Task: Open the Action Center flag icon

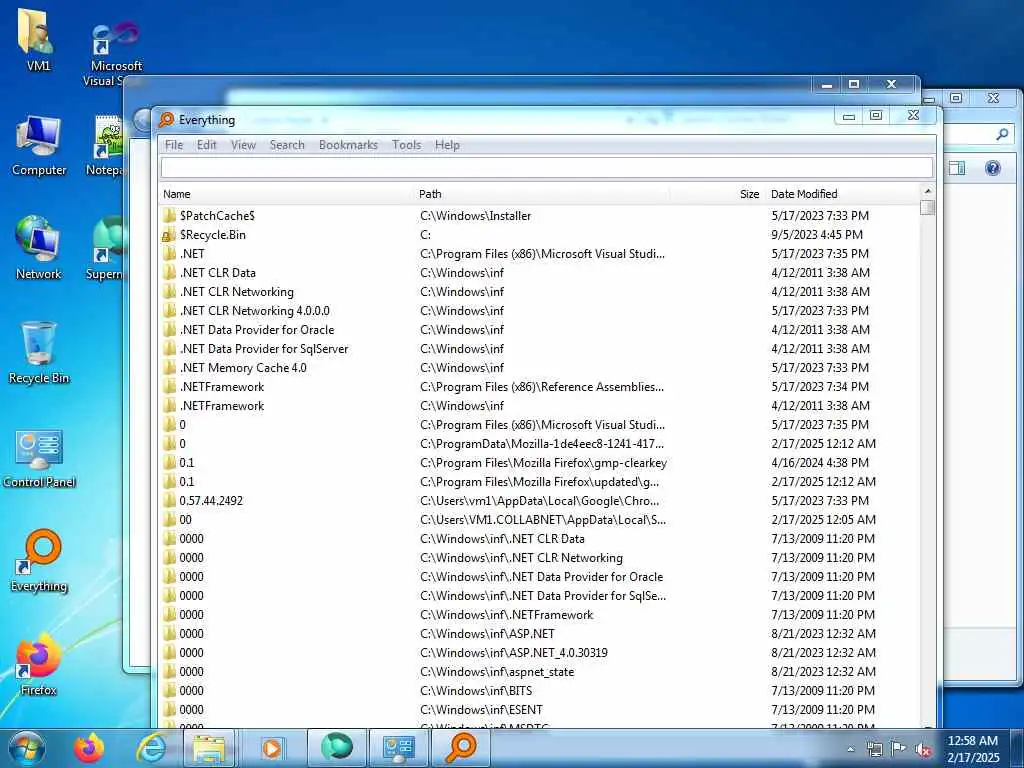Action: [899, 750]
